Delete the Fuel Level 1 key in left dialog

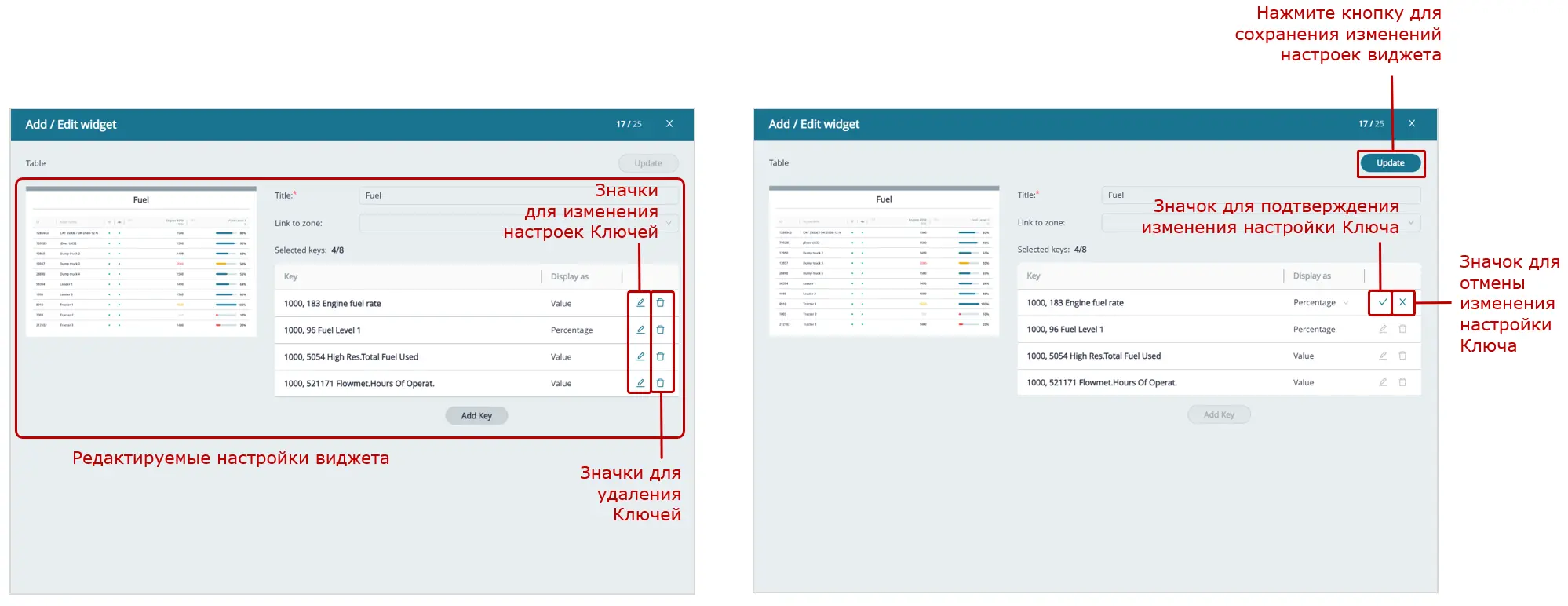click(x=661, y=330)
